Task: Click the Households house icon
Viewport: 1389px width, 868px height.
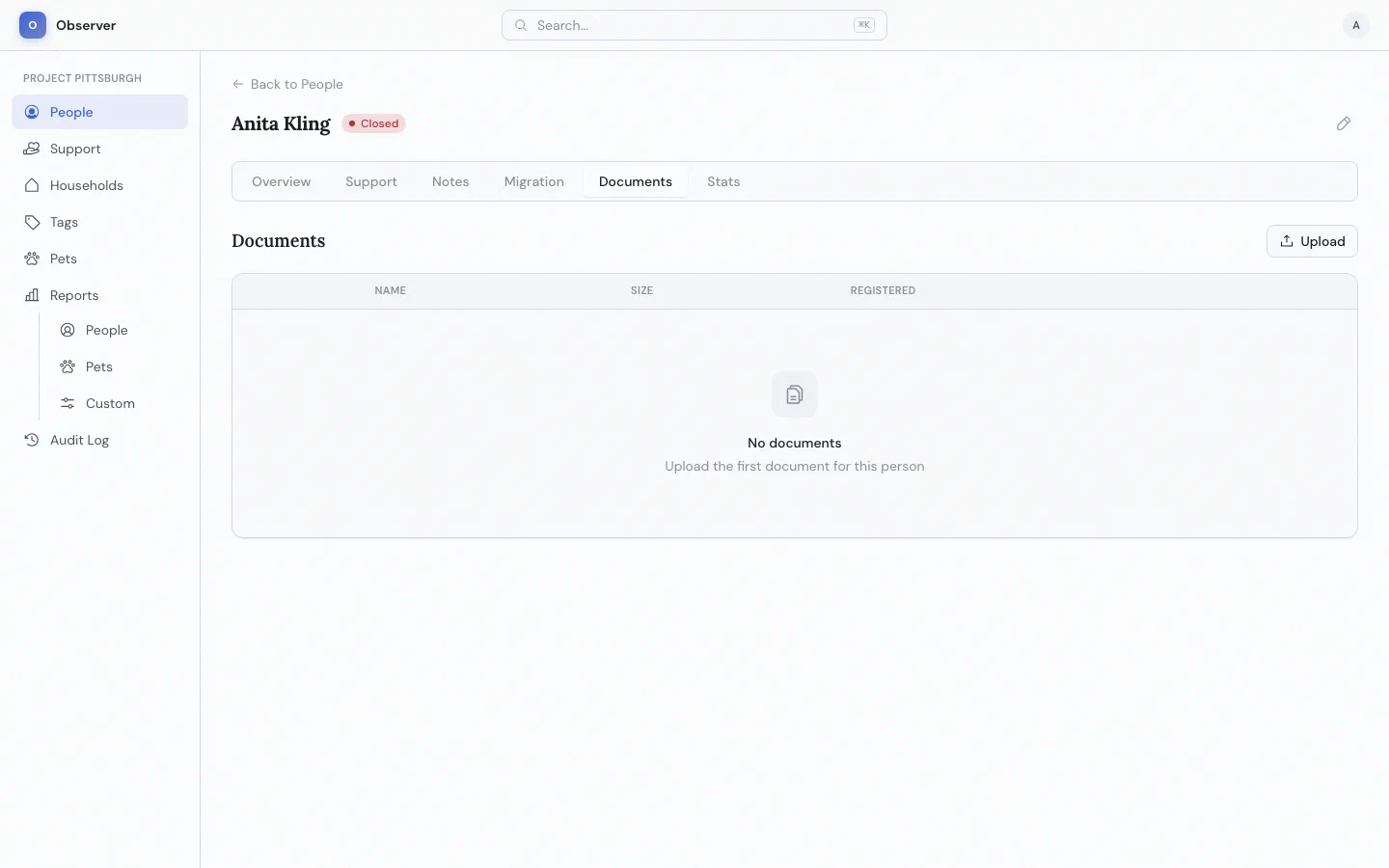Action: pos(32,185)
